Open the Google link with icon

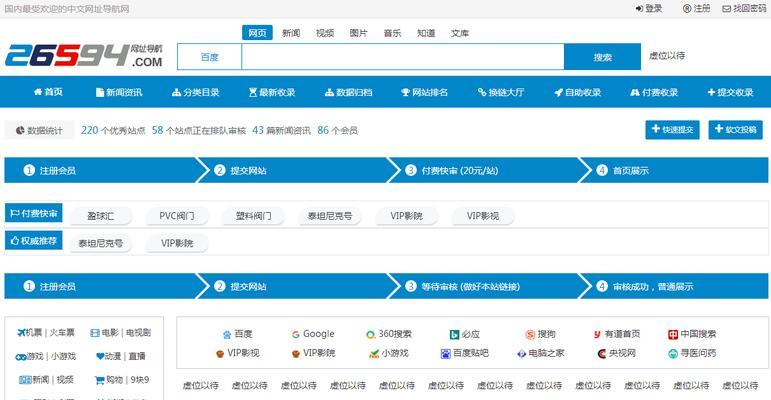(x=313, y=334)
